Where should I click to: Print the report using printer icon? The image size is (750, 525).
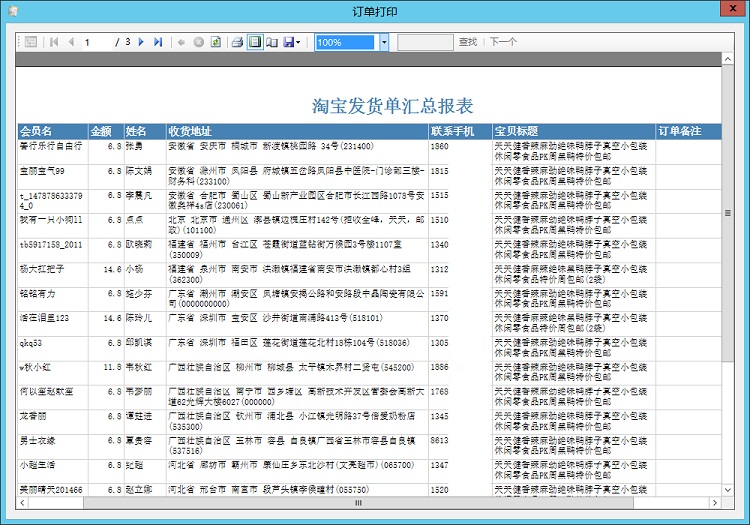click(237, 42)
